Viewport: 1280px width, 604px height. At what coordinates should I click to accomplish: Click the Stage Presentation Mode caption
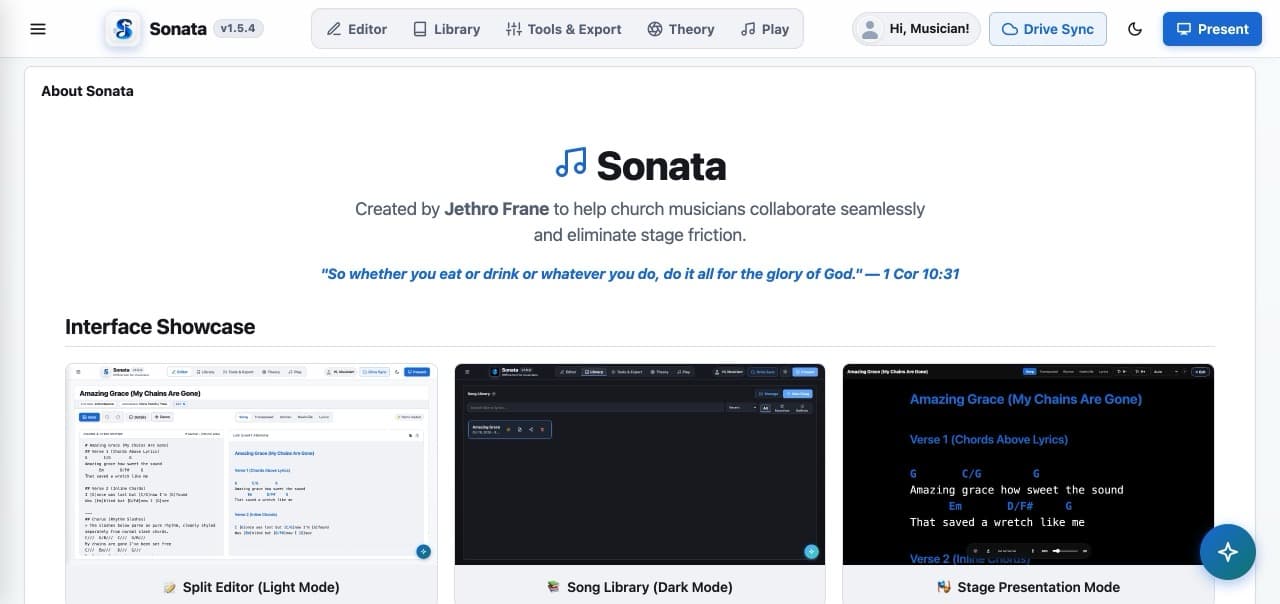[1028, 587]
